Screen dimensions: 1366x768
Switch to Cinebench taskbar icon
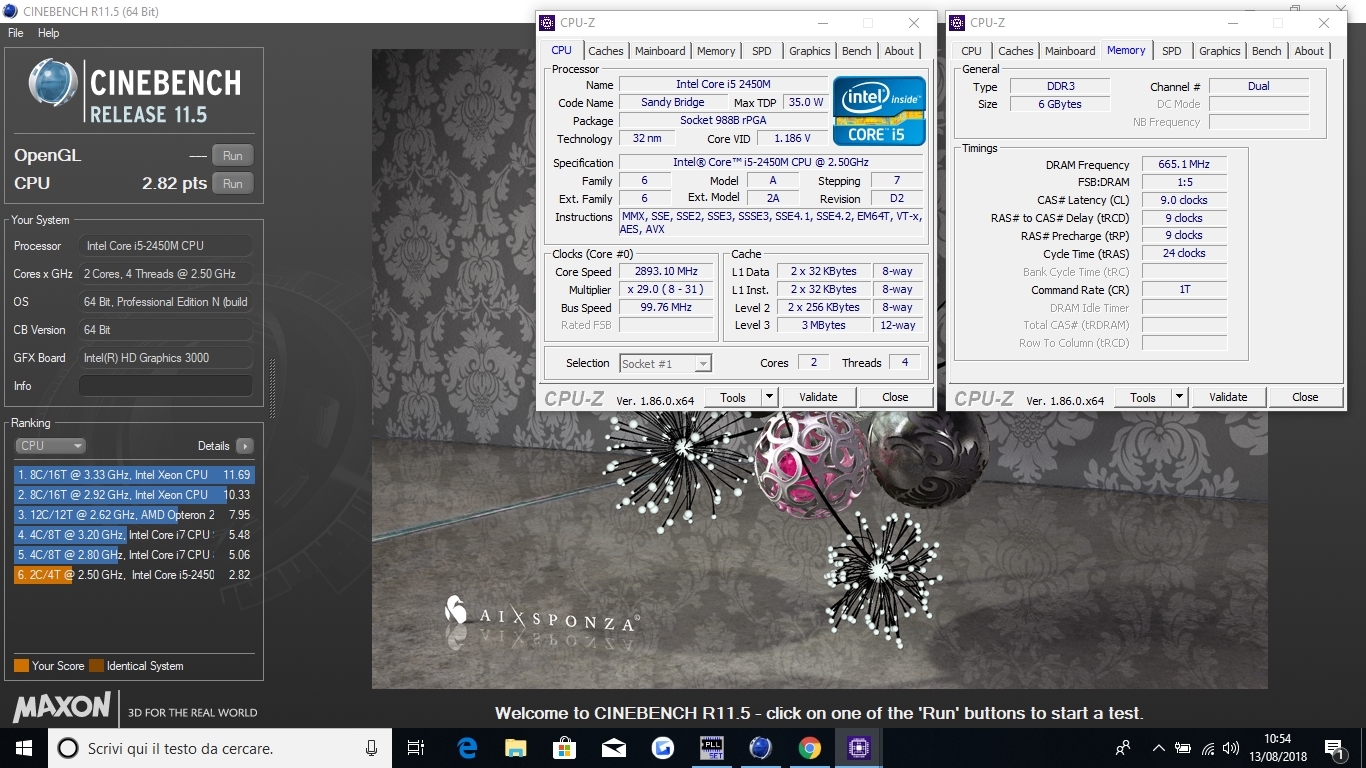pyautogui.click(x=760, y=748)
